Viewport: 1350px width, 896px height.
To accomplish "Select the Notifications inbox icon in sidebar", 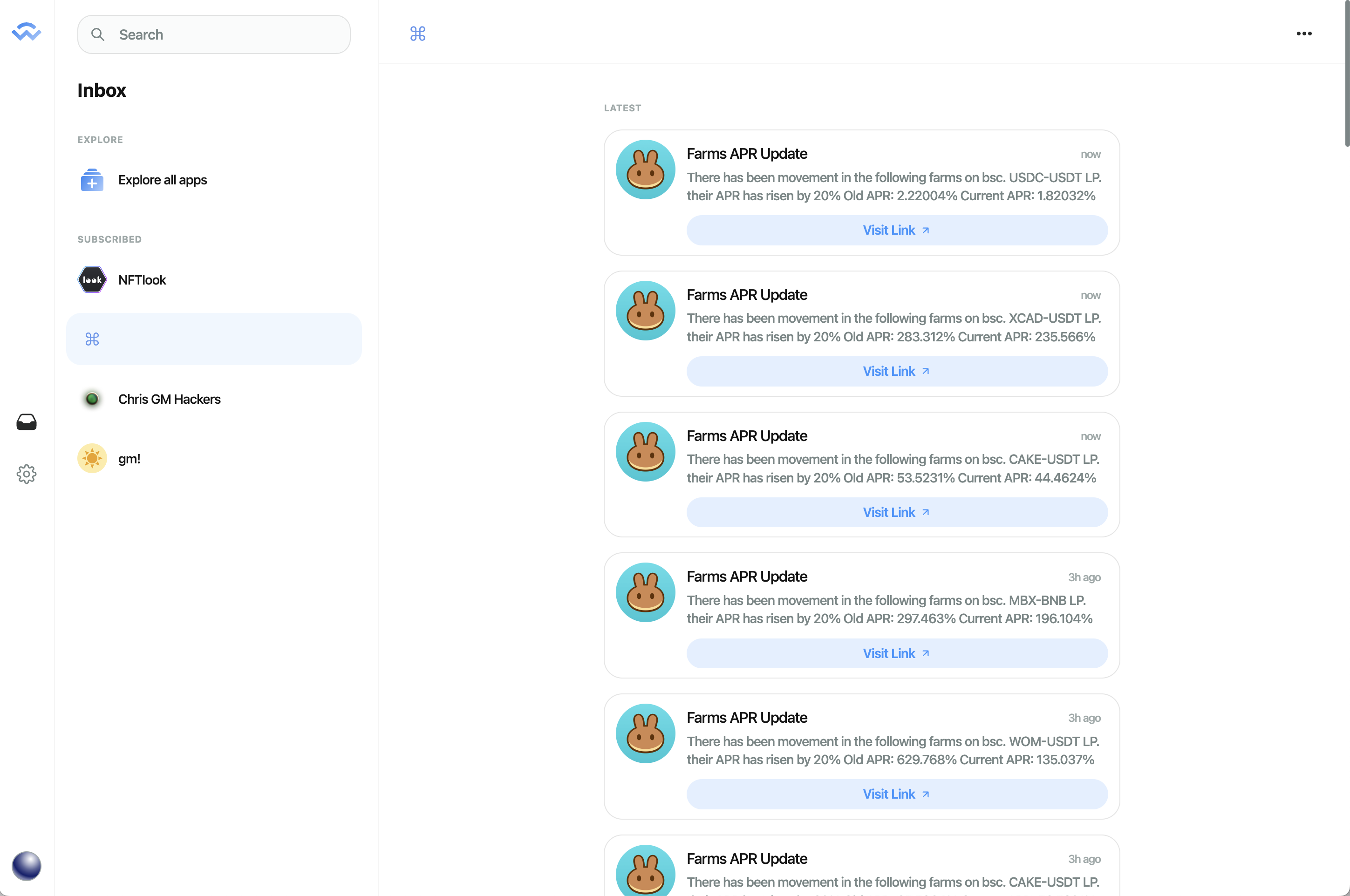I will tap(26, 422).
